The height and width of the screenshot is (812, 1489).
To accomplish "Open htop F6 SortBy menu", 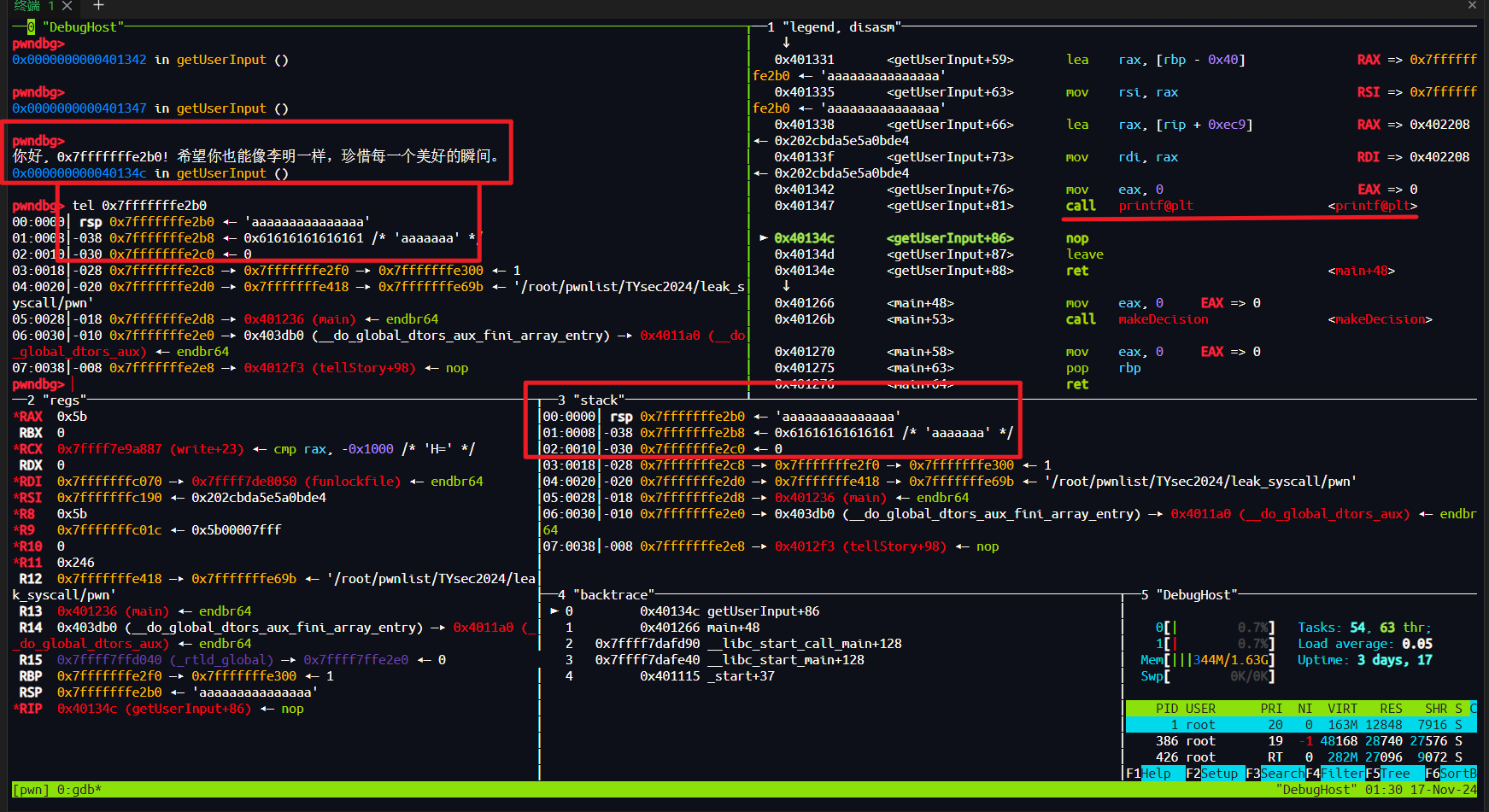I will [x=1451, y=774].
